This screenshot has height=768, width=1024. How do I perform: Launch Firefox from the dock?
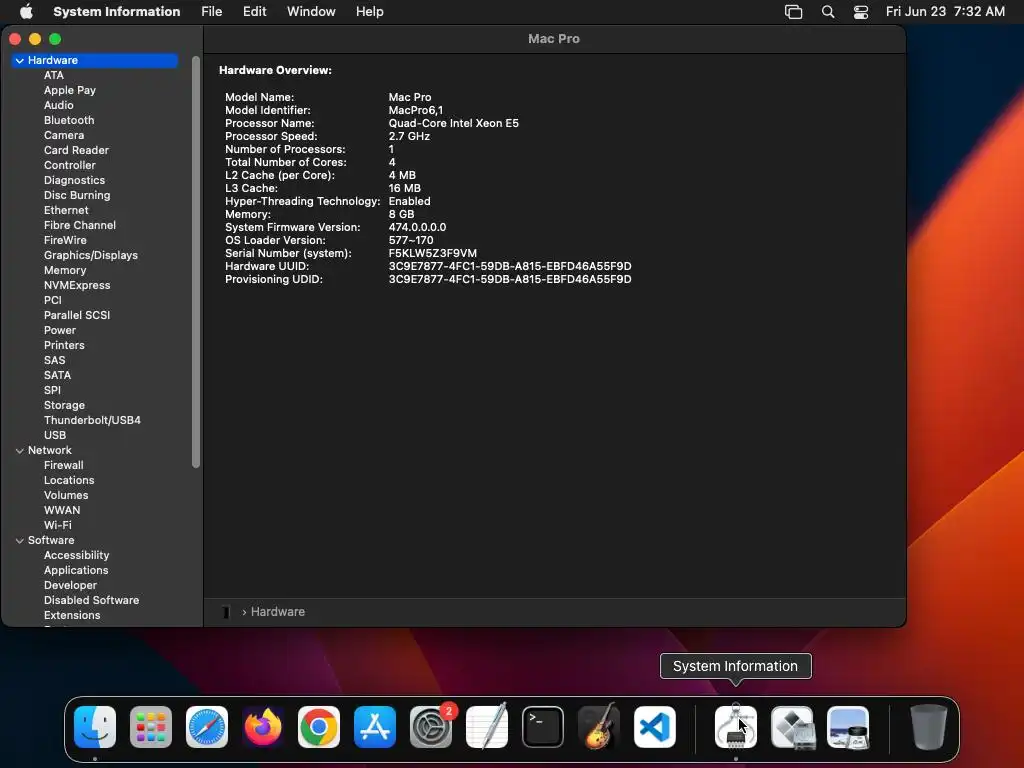[263, 727]
